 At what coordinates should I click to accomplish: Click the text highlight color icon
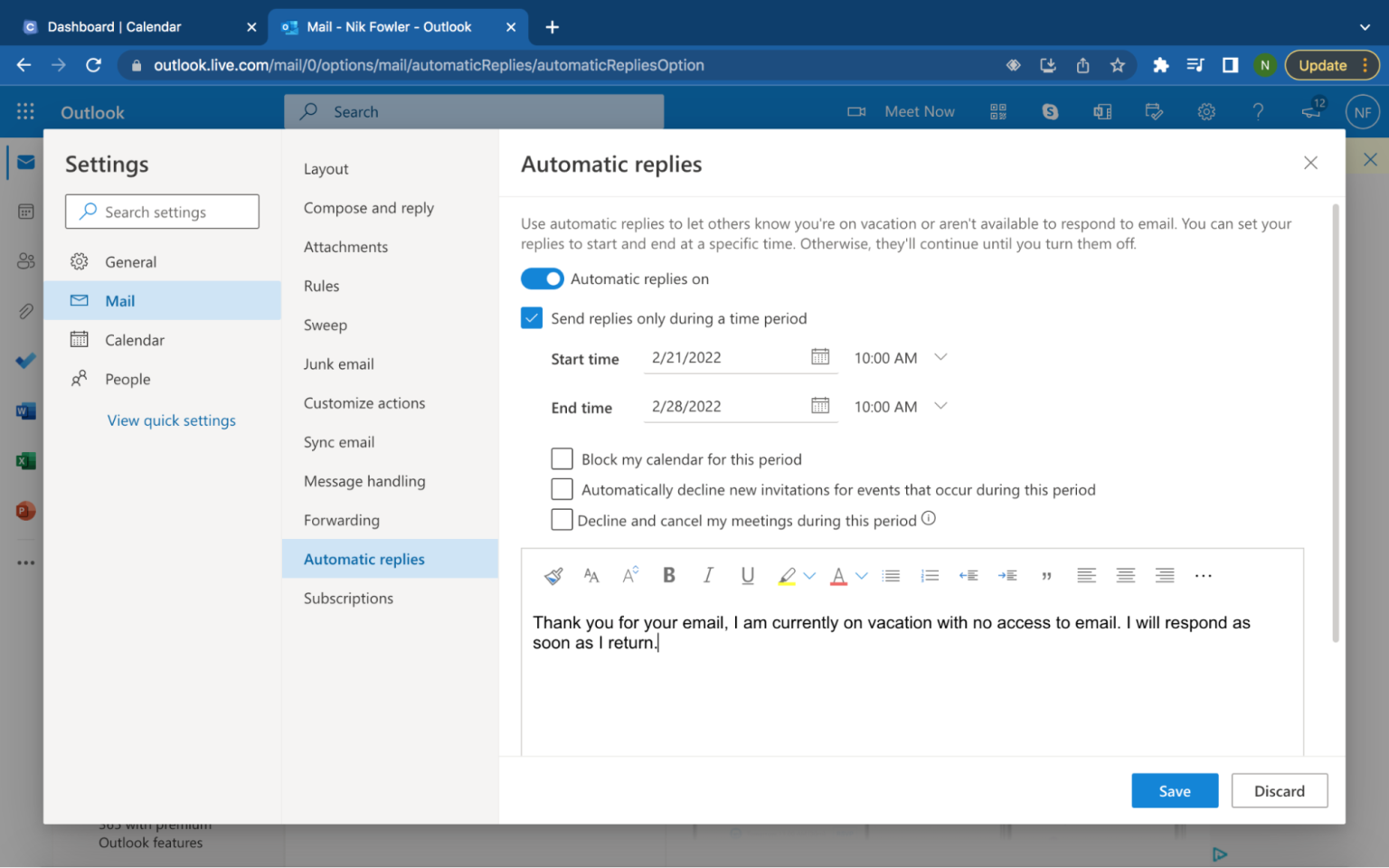[787, 575]
